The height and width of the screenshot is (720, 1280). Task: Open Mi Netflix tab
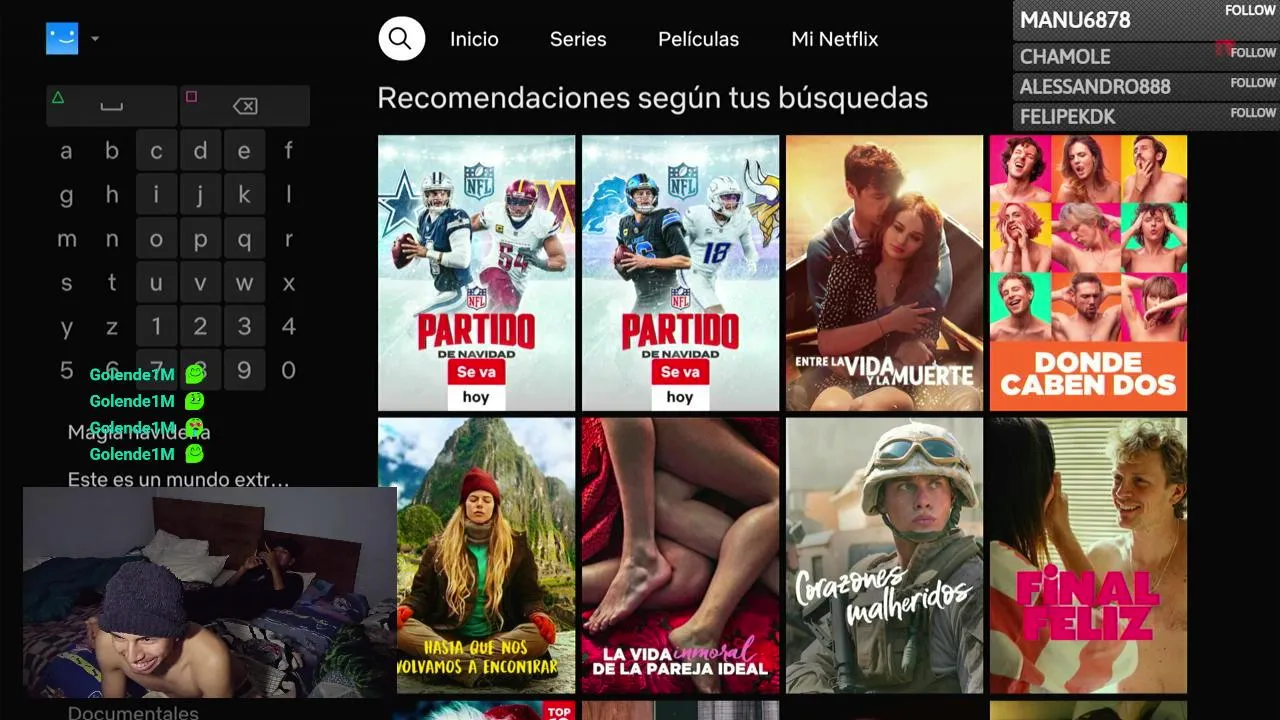[x=834, y=39]
